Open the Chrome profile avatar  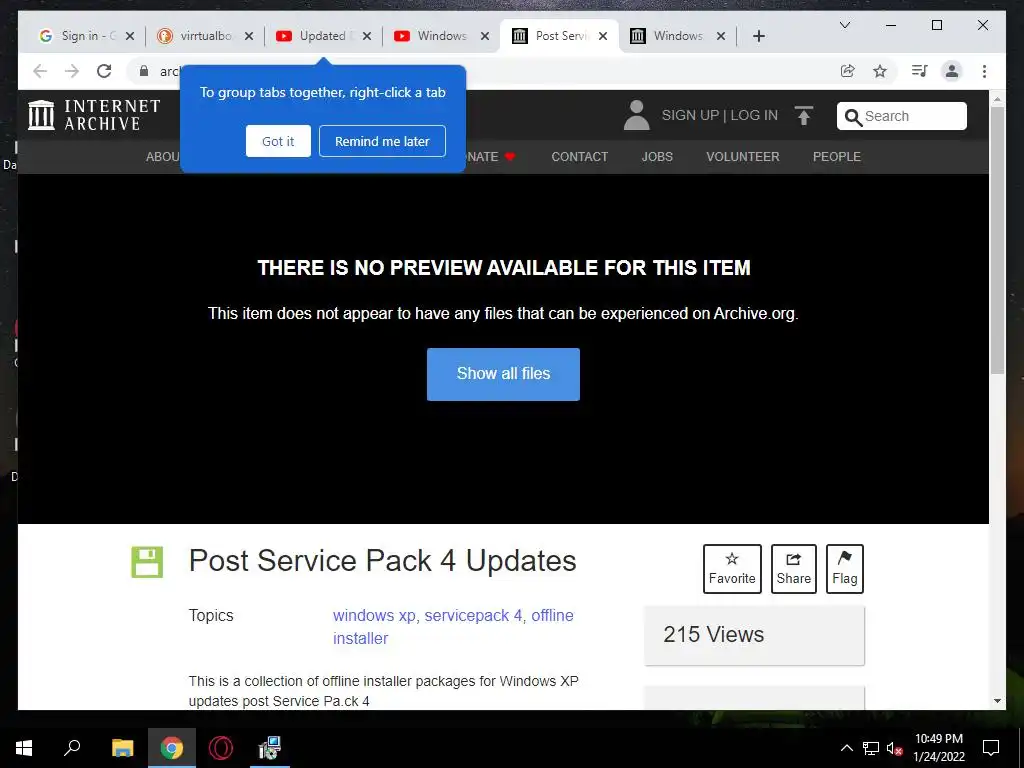tap(952, 71)
